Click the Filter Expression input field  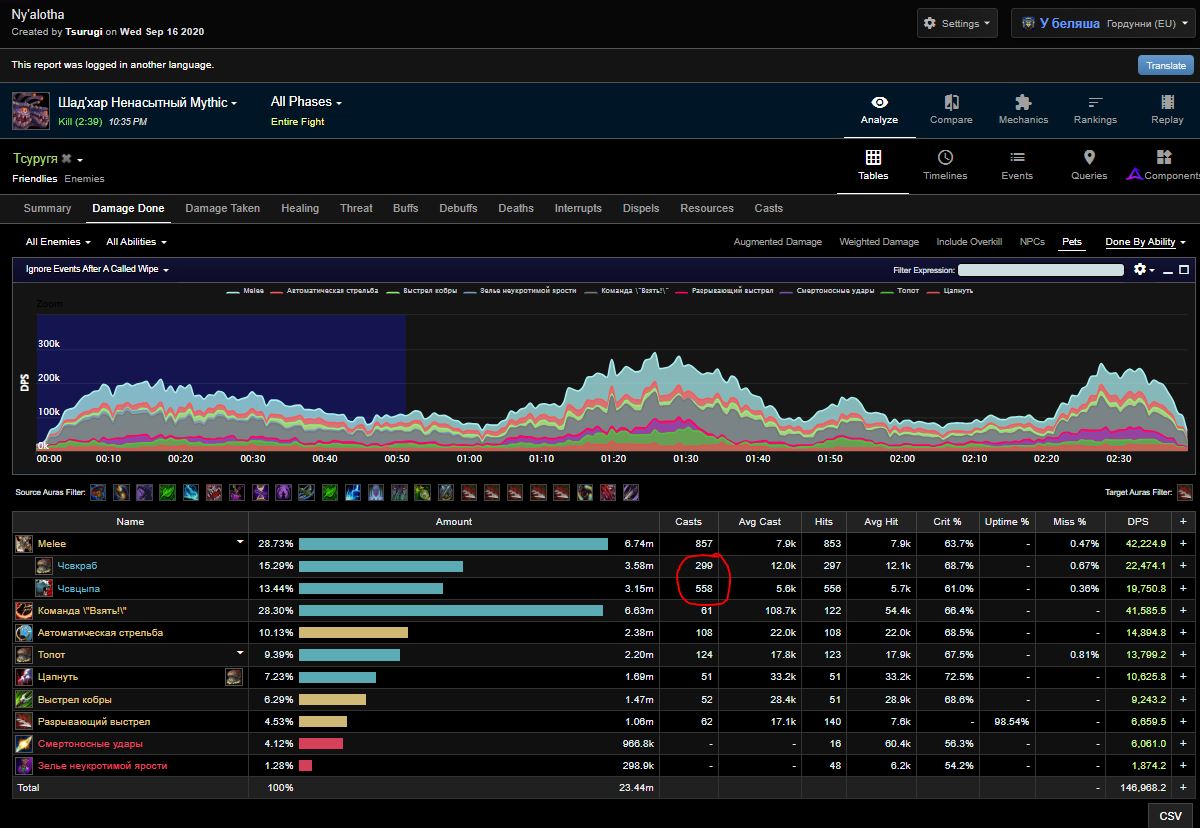(1040, 270)
